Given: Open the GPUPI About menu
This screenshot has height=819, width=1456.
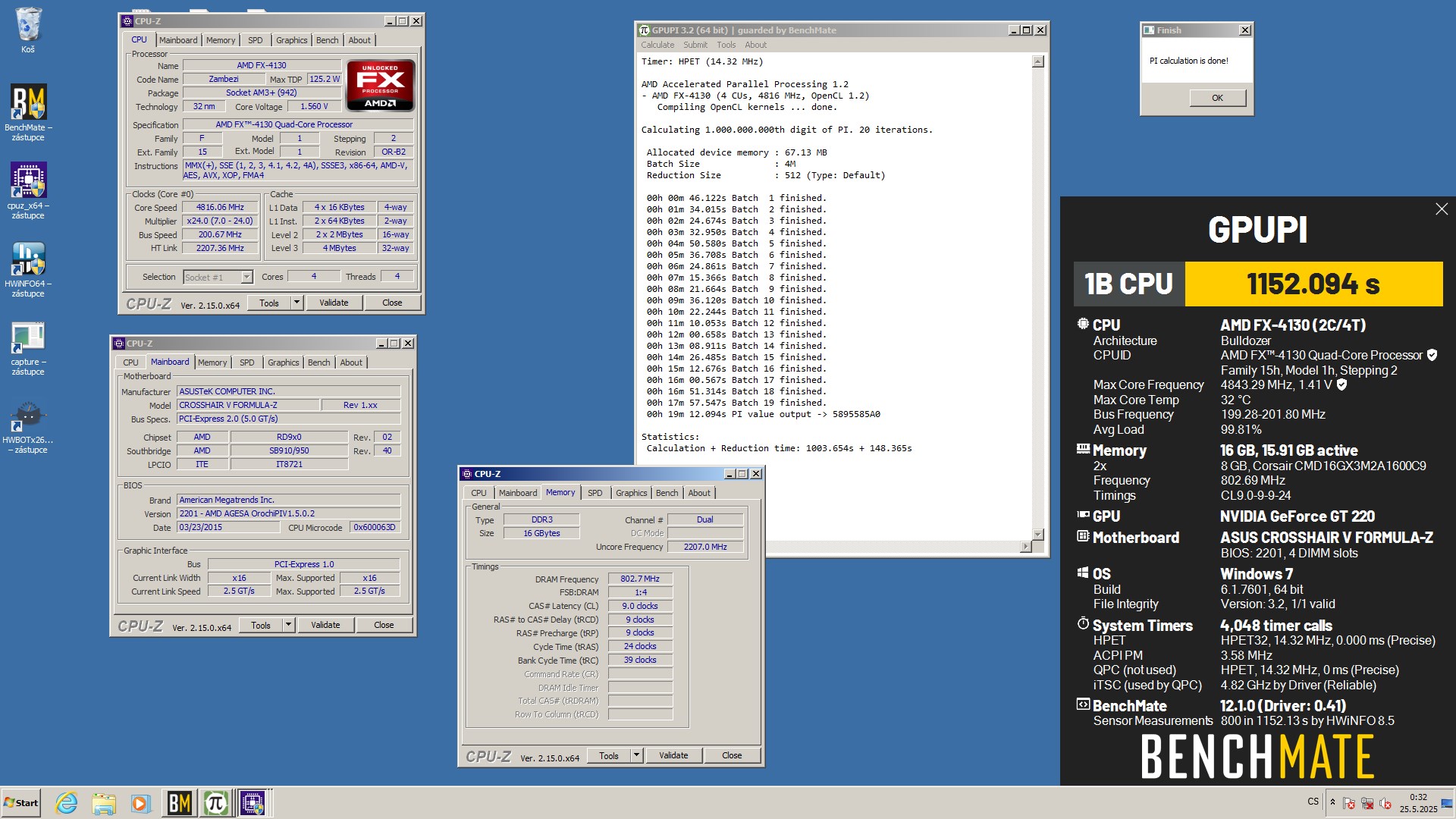Looking at the screenshot, I should click(x=755, y=45).
